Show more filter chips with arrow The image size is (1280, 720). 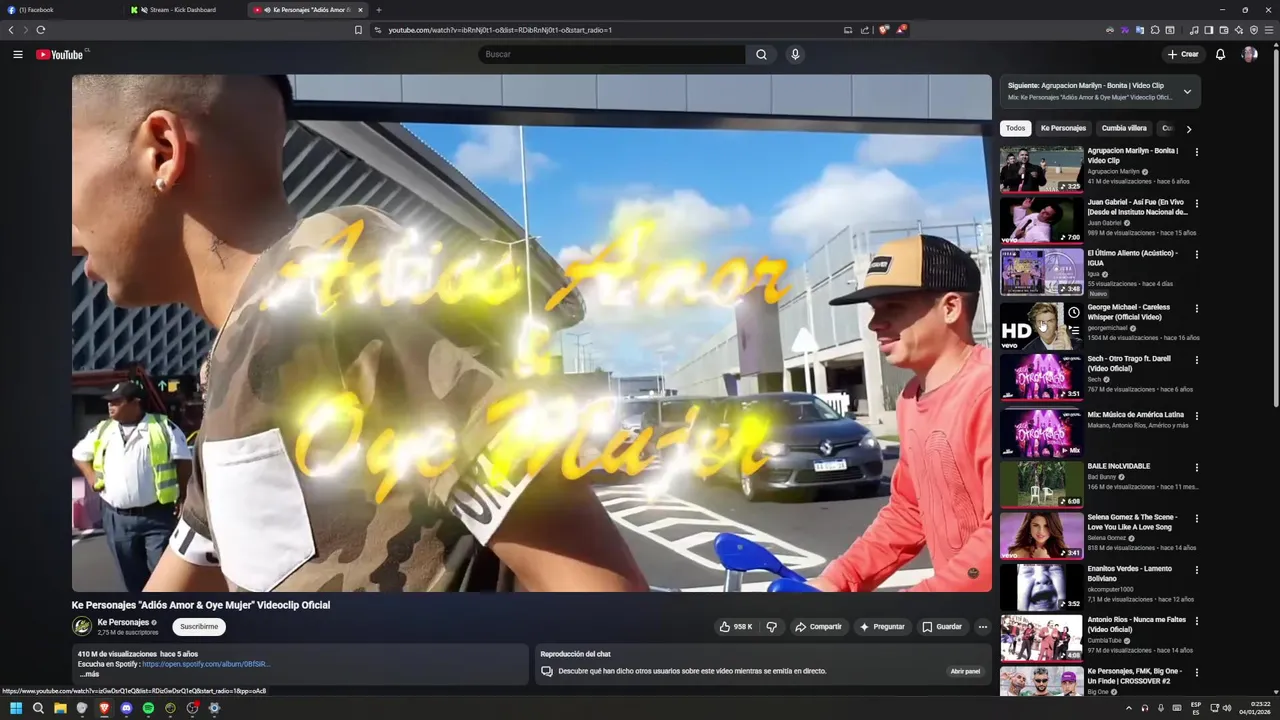[1188, 129]
